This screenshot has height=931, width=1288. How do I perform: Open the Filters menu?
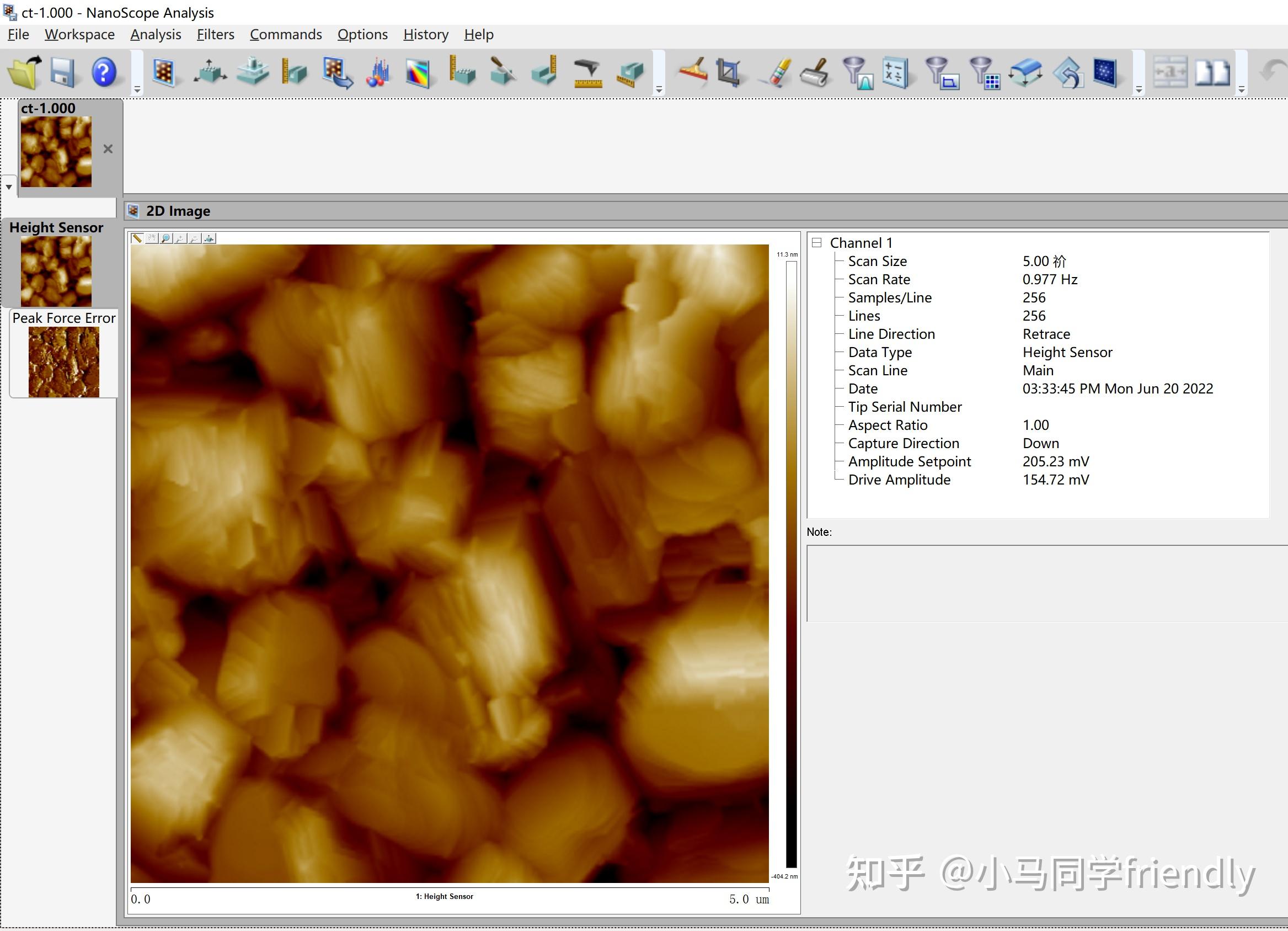click(x=215, y=34)
